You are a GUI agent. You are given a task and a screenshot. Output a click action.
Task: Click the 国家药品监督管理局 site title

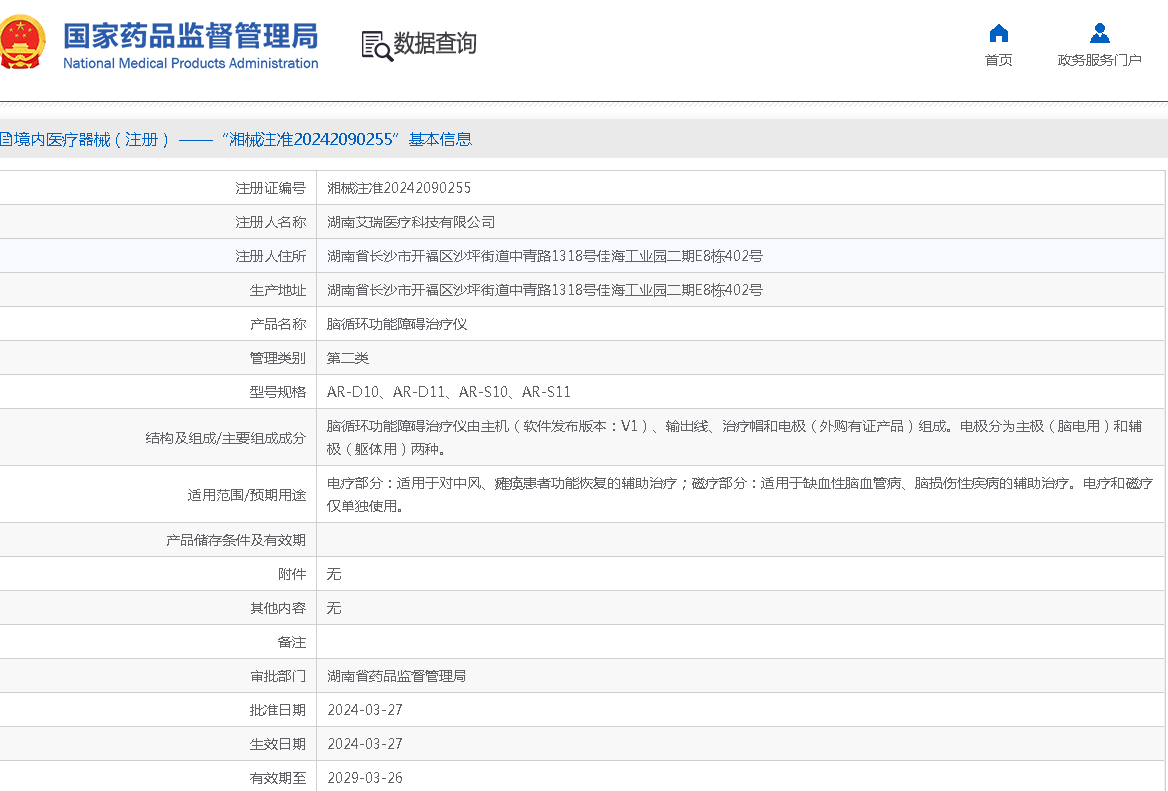click(x=190, y=35)
